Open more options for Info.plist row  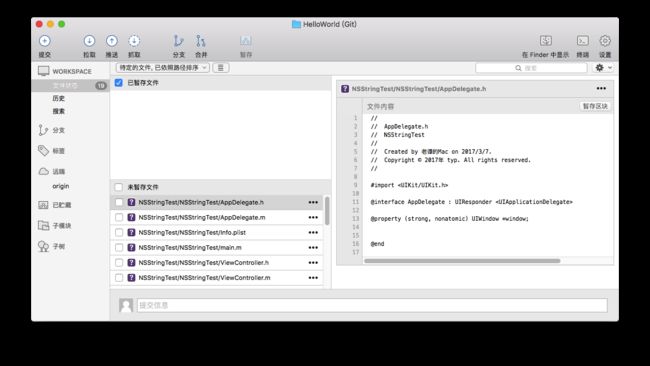pos(313,233)
